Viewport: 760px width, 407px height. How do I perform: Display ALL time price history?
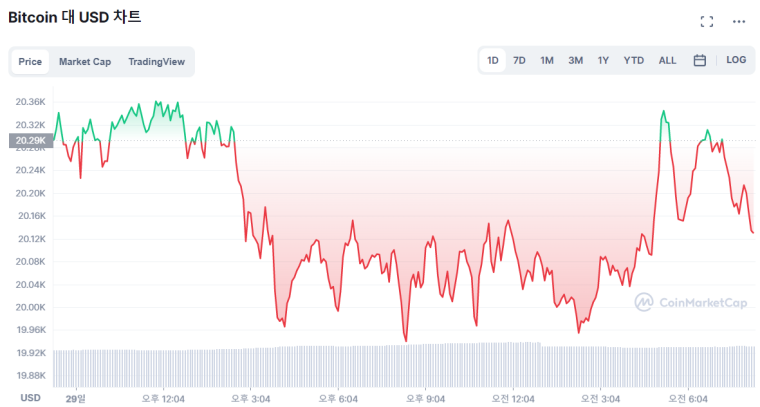click(x=667, y=60)
